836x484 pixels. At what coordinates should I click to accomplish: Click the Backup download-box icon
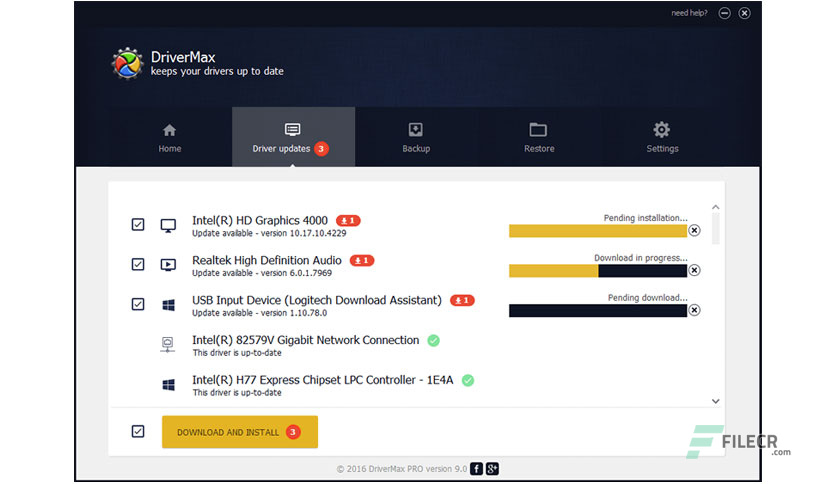pyautogui.click(x=416, y=130)
